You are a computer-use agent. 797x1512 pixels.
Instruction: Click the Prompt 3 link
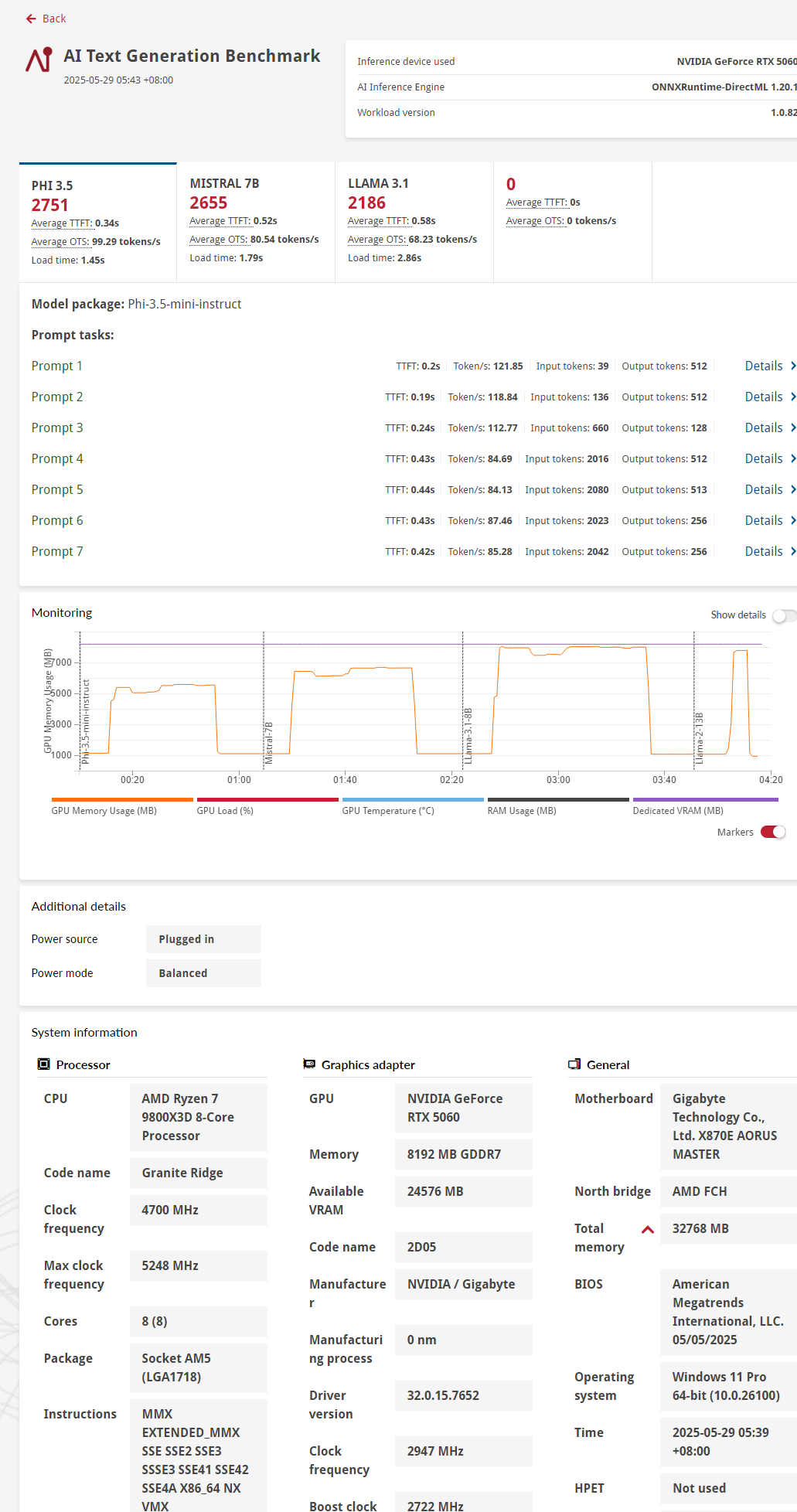(56, 427)
